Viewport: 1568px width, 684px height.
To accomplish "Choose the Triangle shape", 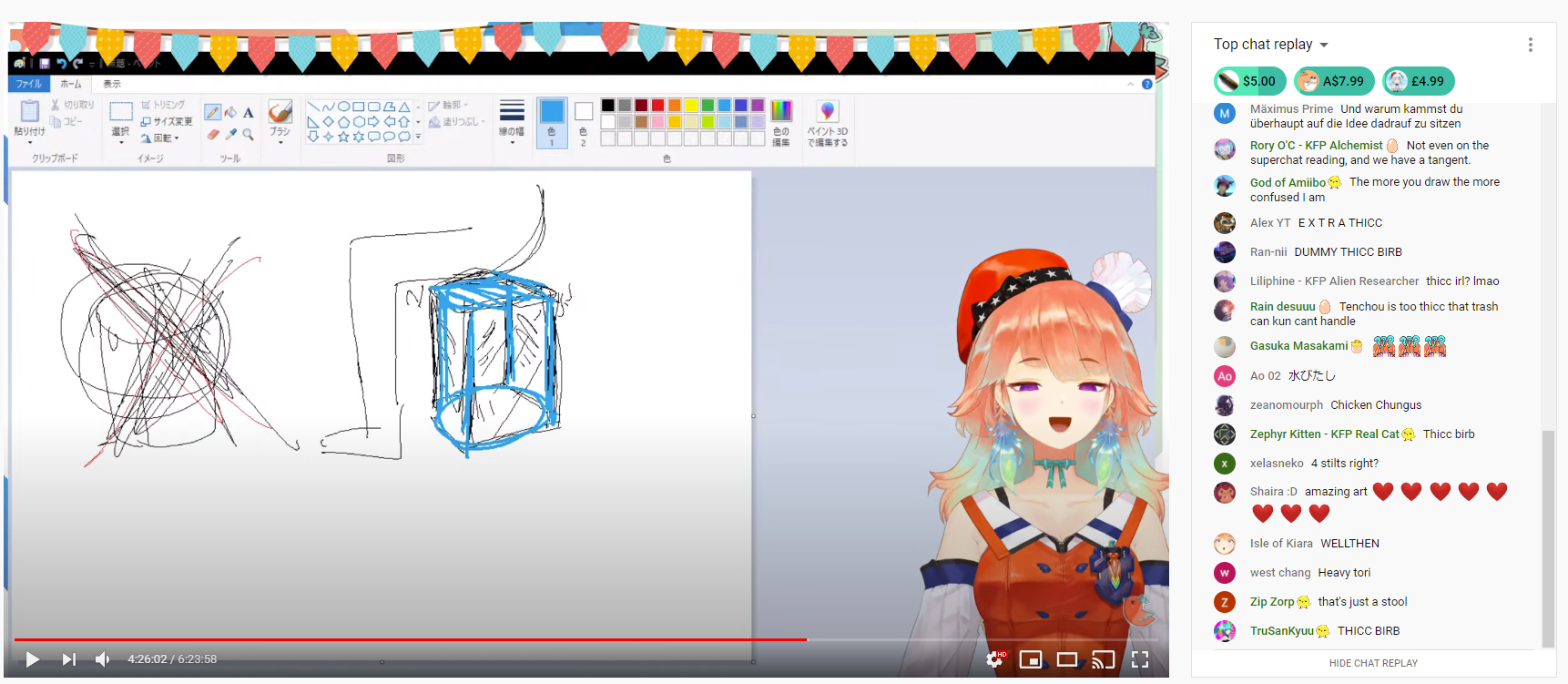I will click(x=403, y=107).
